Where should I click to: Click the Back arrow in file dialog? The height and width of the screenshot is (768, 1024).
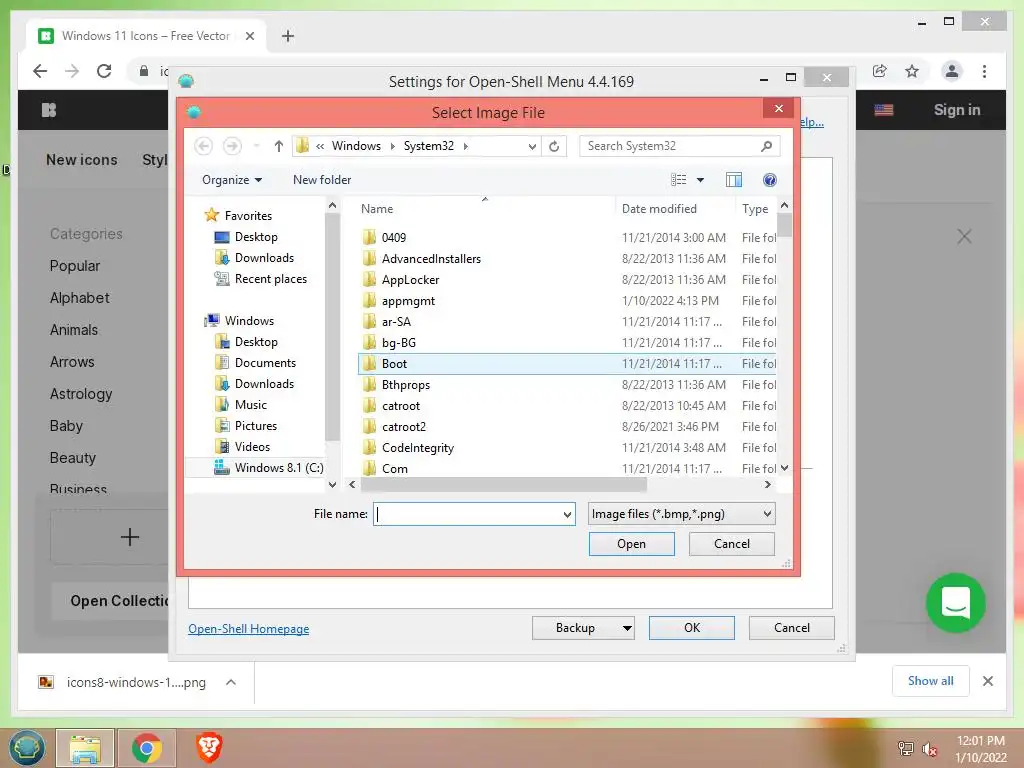click(x=203, y=146)
